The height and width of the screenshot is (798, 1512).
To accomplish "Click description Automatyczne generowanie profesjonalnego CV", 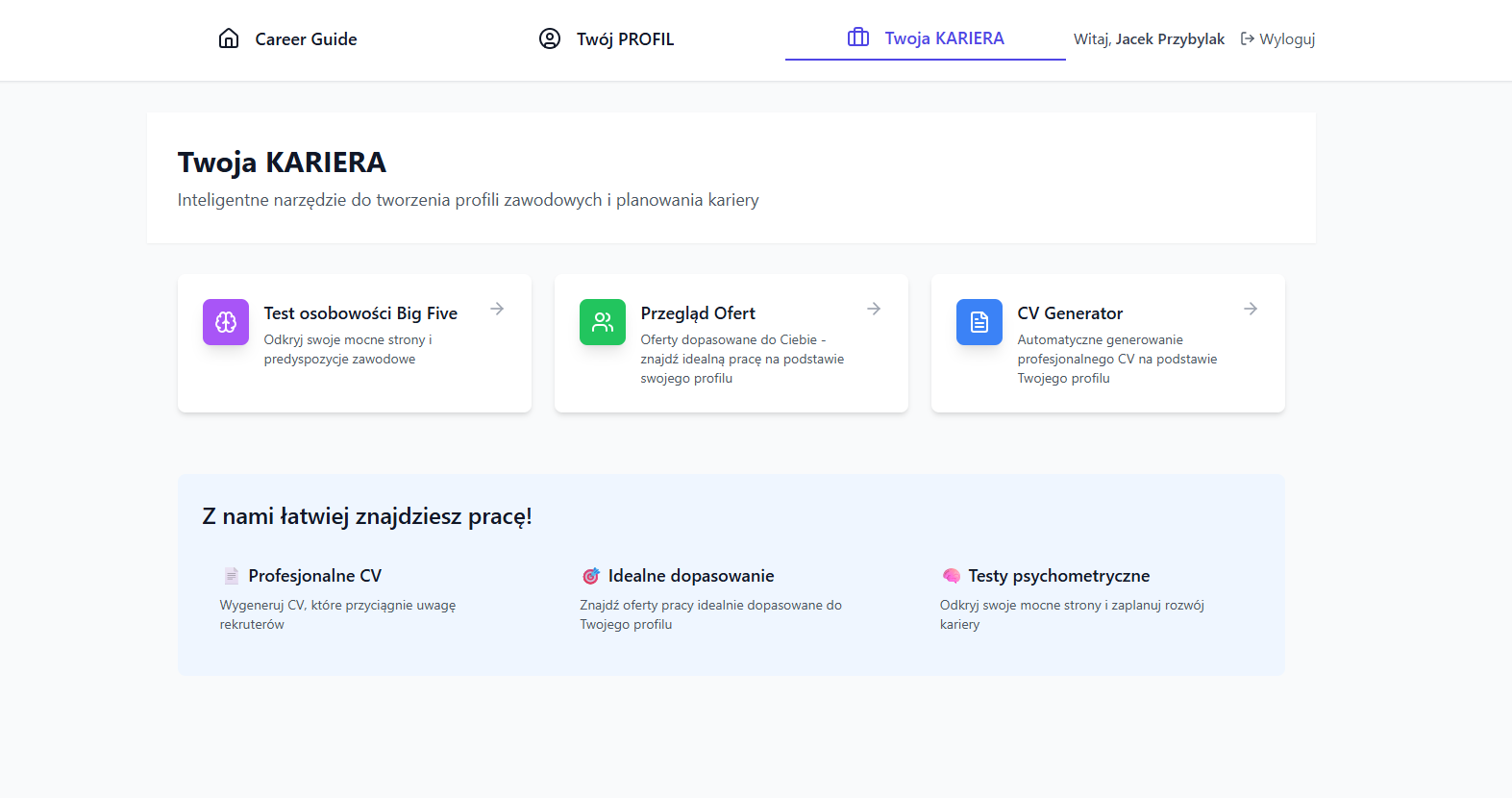I will click(x=1117, y=359).
